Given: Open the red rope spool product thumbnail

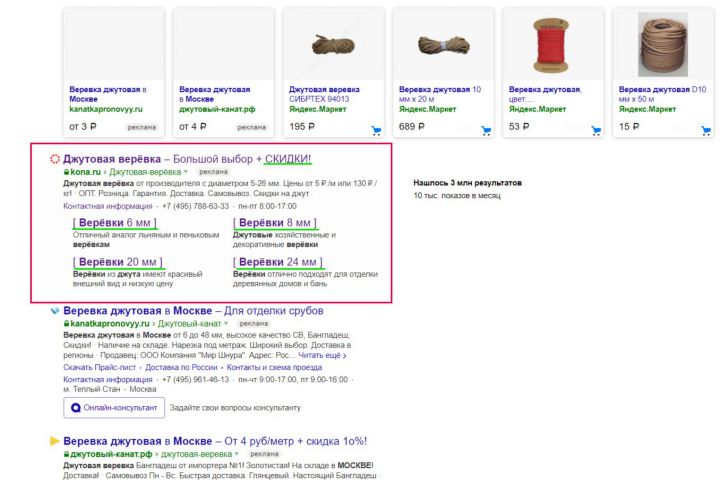Looking at the screenshot, I should pos(551,45).
